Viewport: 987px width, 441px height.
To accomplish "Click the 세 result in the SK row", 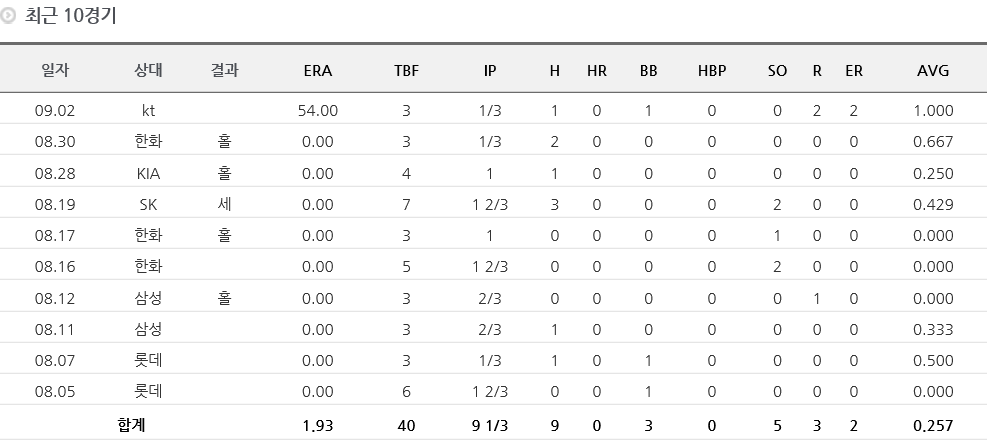I will [225, 204].
